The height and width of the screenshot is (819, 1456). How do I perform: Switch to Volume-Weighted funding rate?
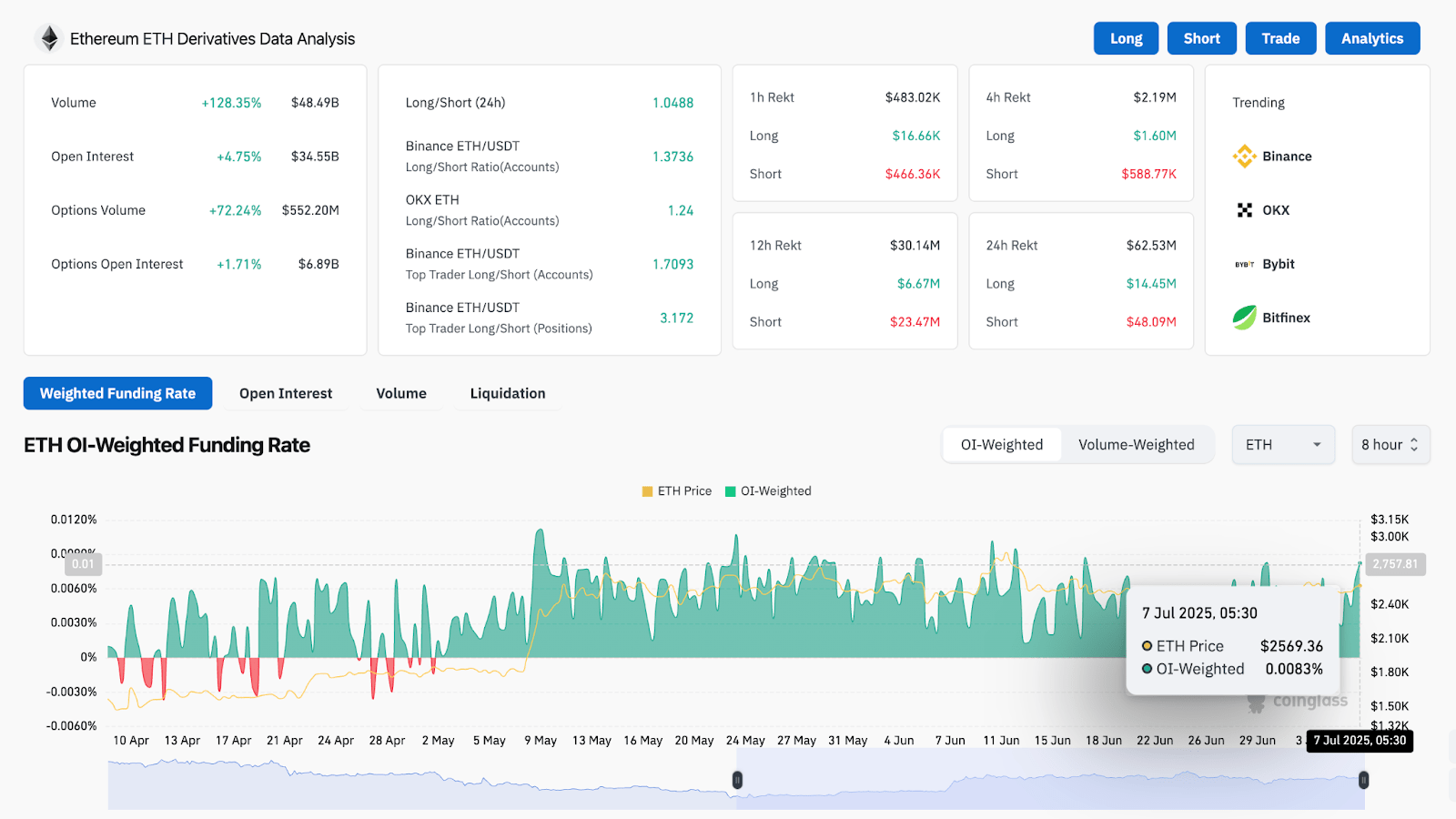(x=1136, y=445)
